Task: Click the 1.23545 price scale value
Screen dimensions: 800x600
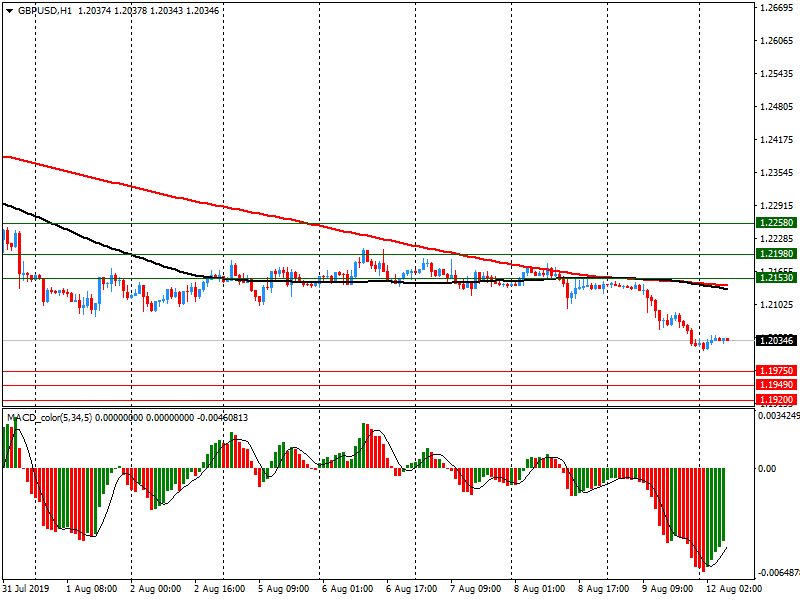Action: click(777, 172)
